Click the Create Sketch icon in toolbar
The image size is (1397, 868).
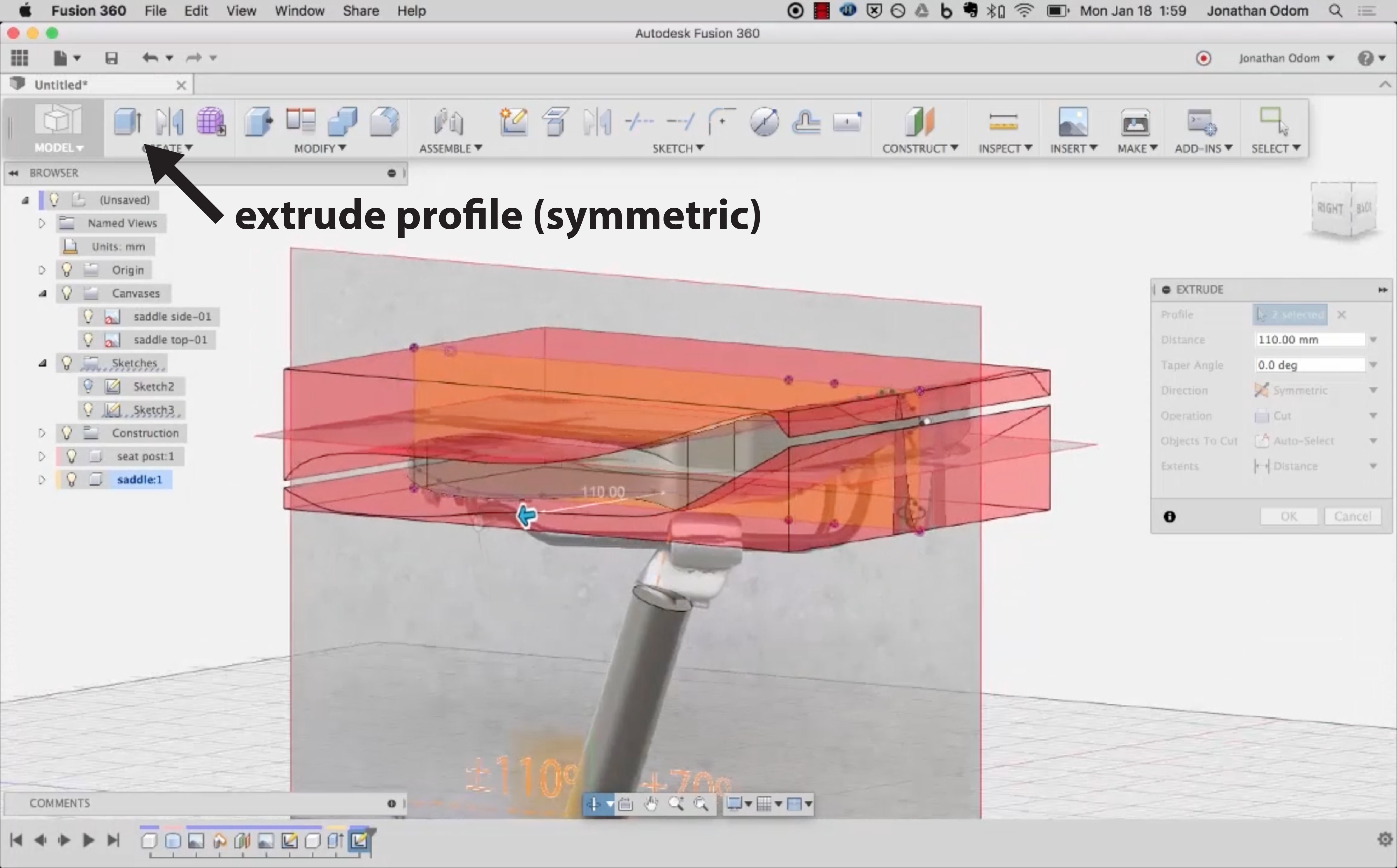tap(514, 121)
